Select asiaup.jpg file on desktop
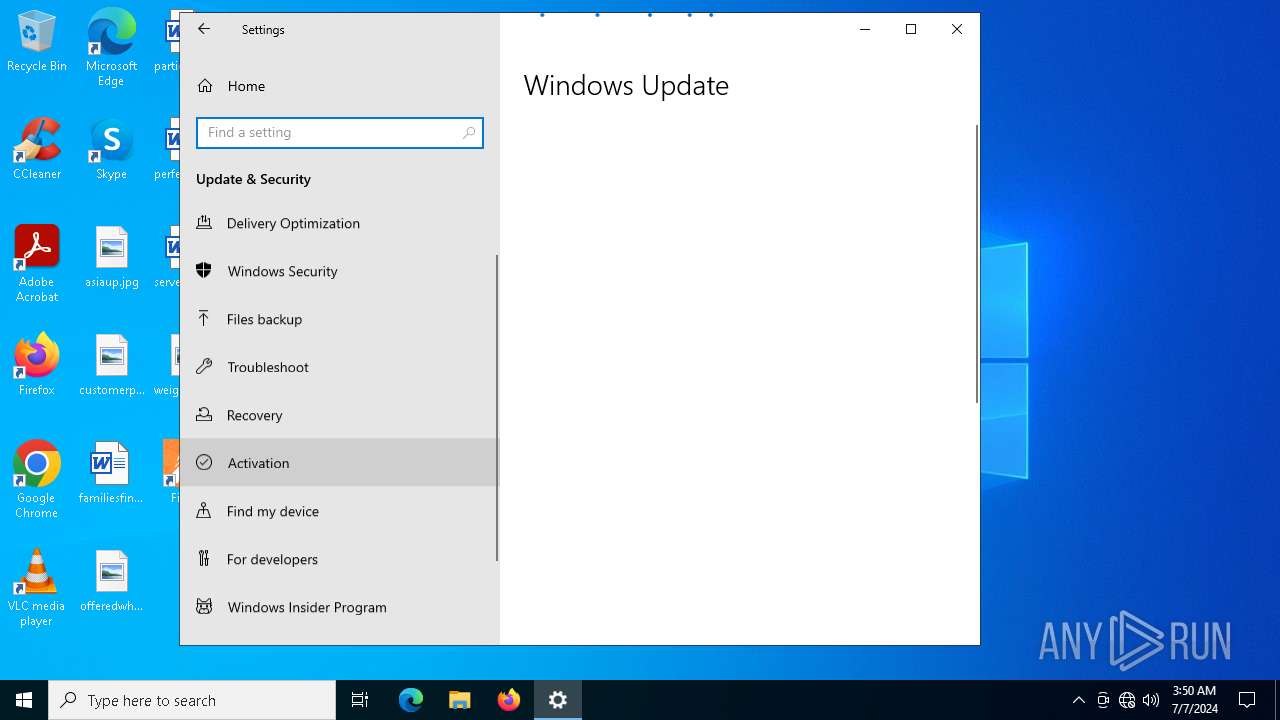The image size is (1280, 720). point(111,257)
